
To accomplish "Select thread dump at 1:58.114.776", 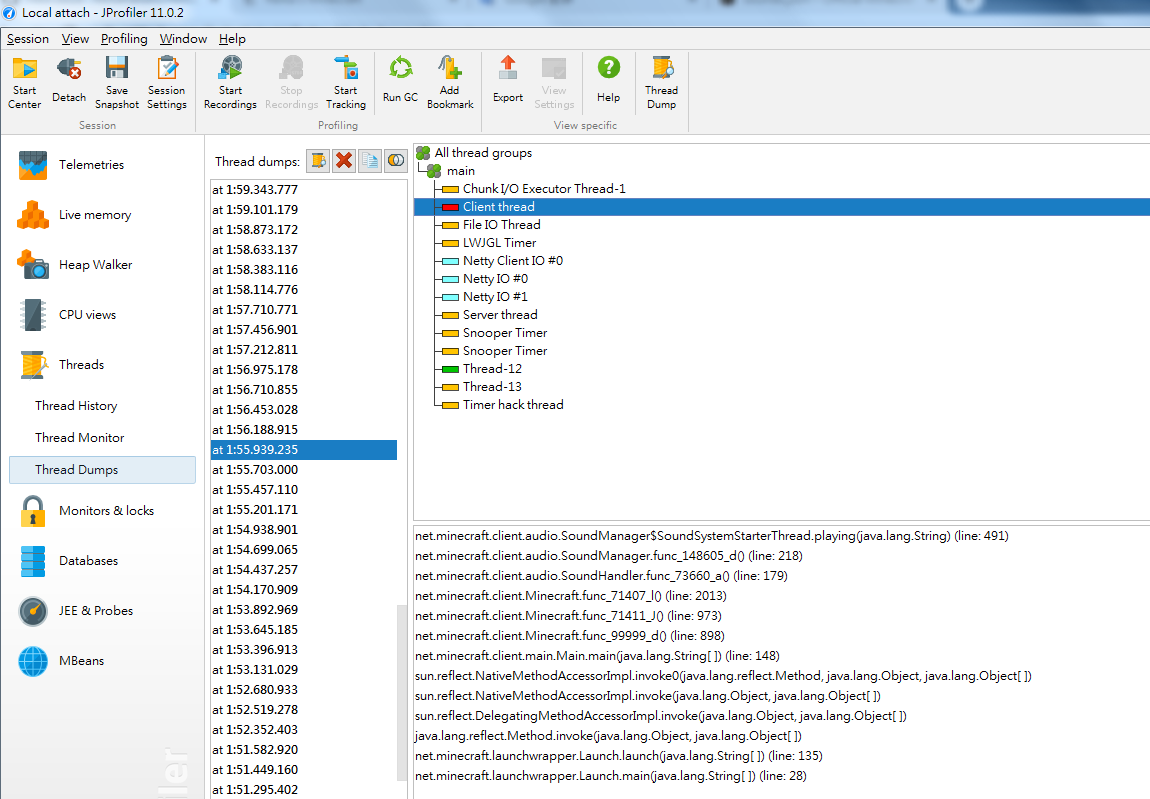I will coord(304,290).
